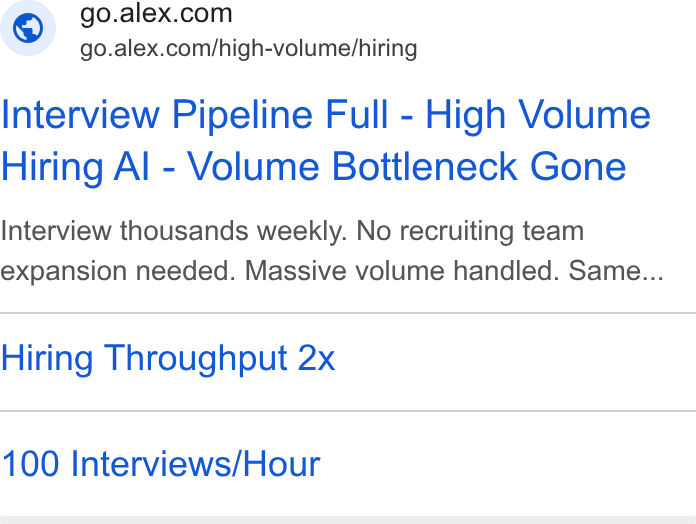Open the Interview Pipeline Full ad headline
Screen dimensions: 696x524
click(326, 140)
